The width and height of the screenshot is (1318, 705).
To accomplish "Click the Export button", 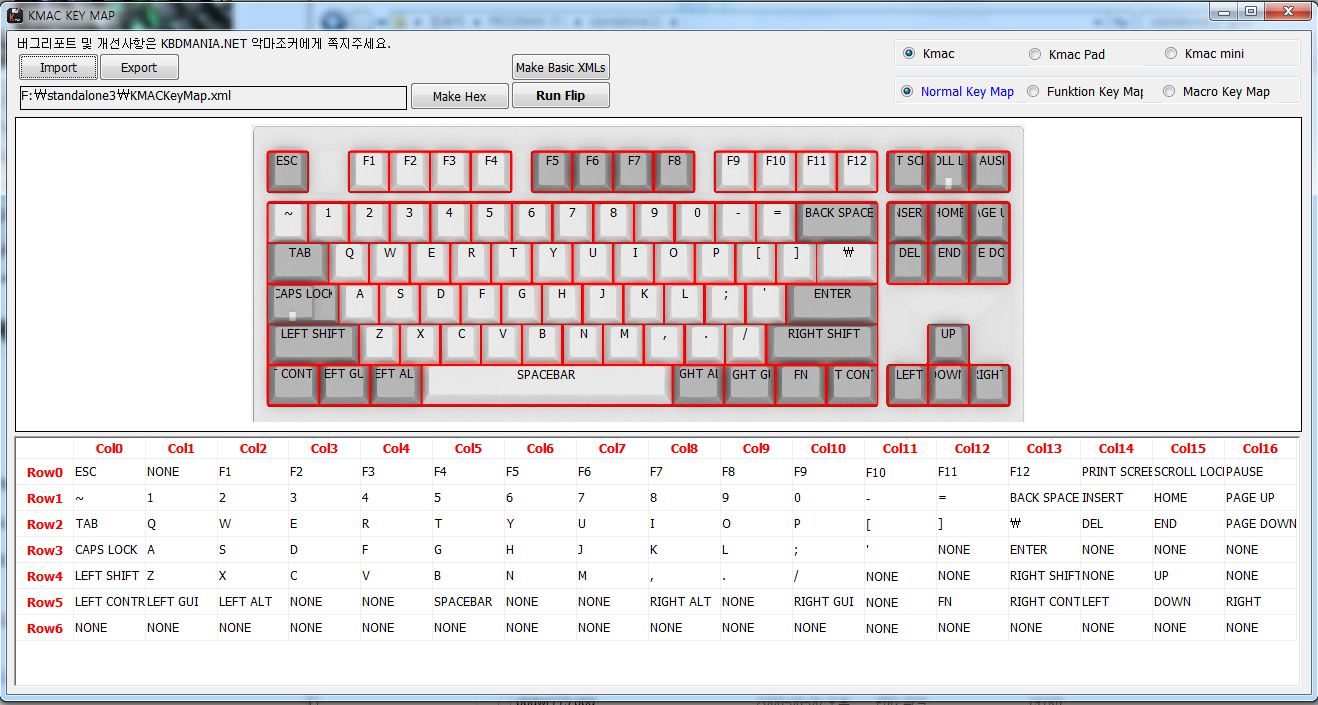I will [x=139, y=67].
